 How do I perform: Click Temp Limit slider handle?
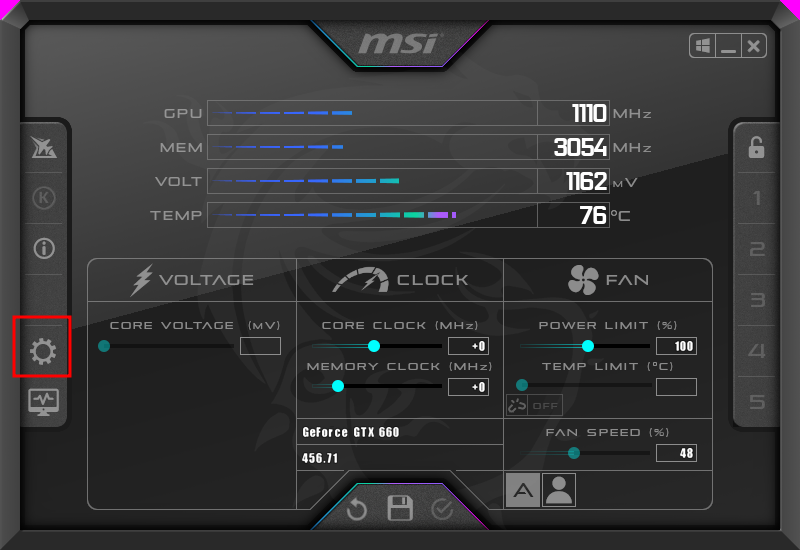click(522, 385)
